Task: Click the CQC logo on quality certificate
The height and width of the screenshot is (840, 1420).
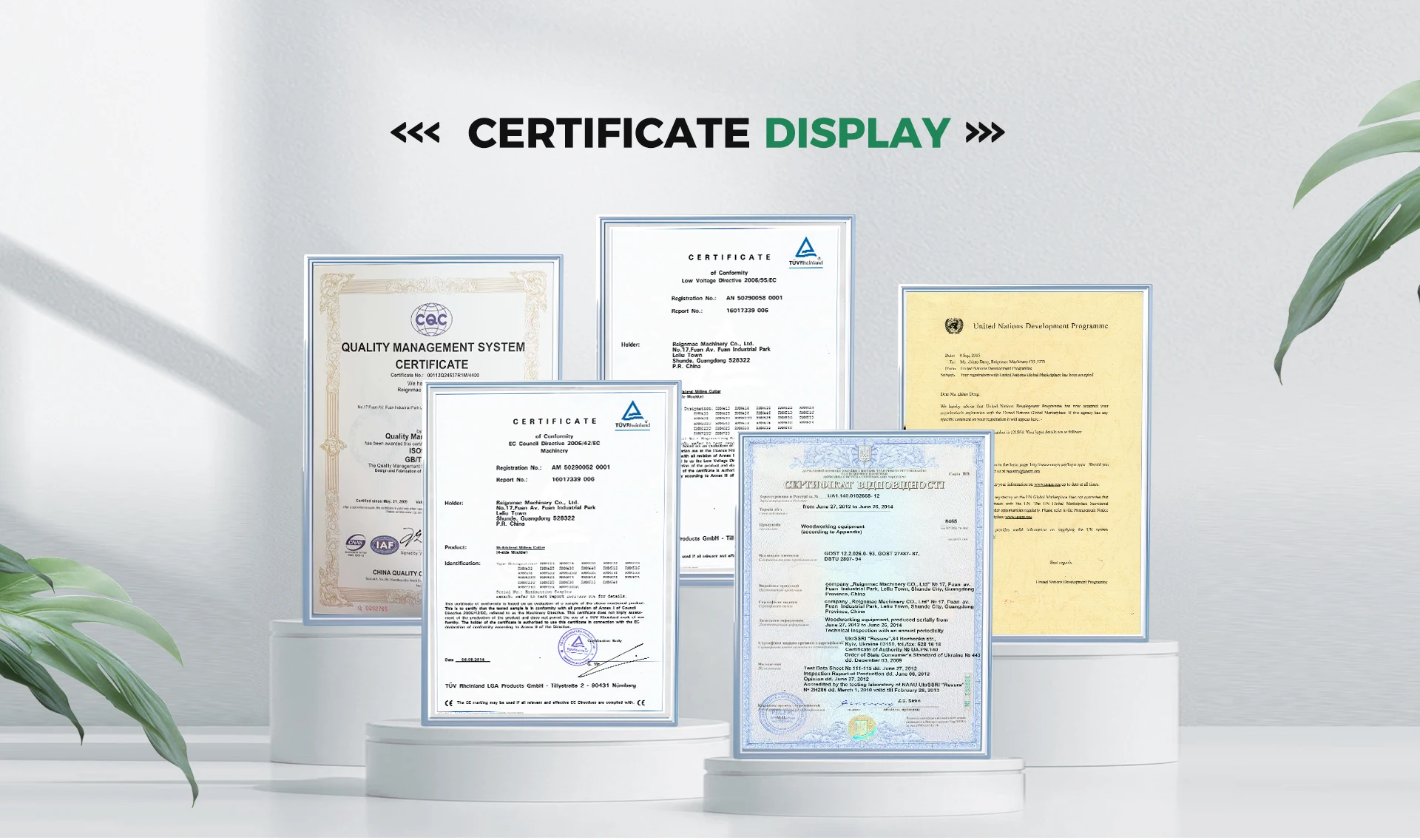Action: [x=431, y=319]
